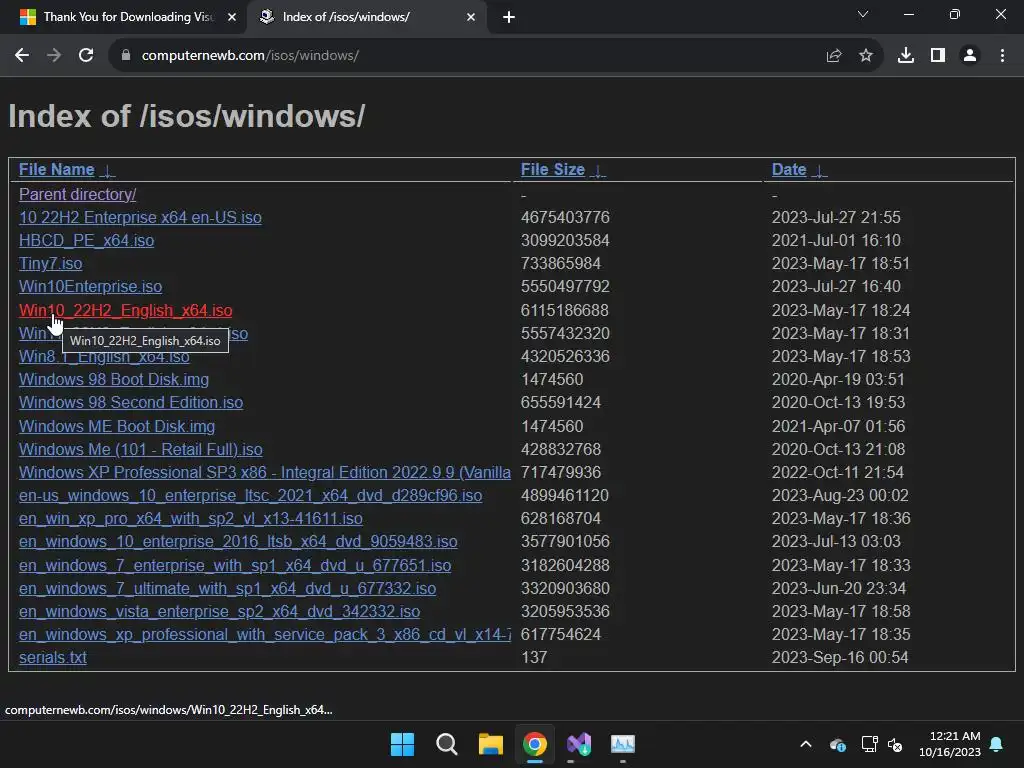This screenshot has width=1024, height=768.
Task: Click the OneDrive cloud tray icon
Action: coord(838,744)
